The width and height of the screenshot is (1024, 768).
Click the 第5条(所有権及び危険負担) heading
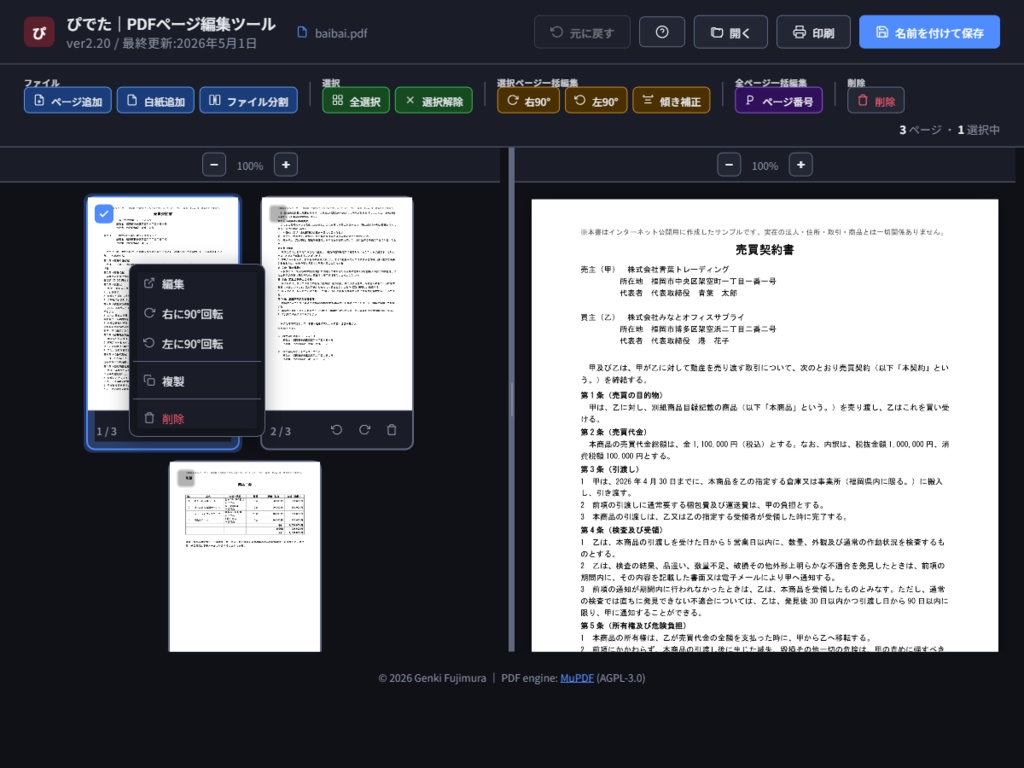point(633,625)
